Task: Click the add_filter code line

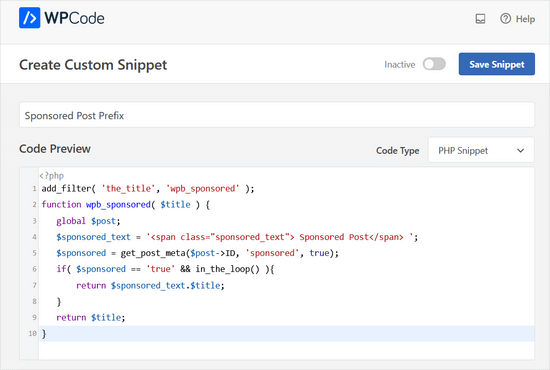Action: pos(148,189)
